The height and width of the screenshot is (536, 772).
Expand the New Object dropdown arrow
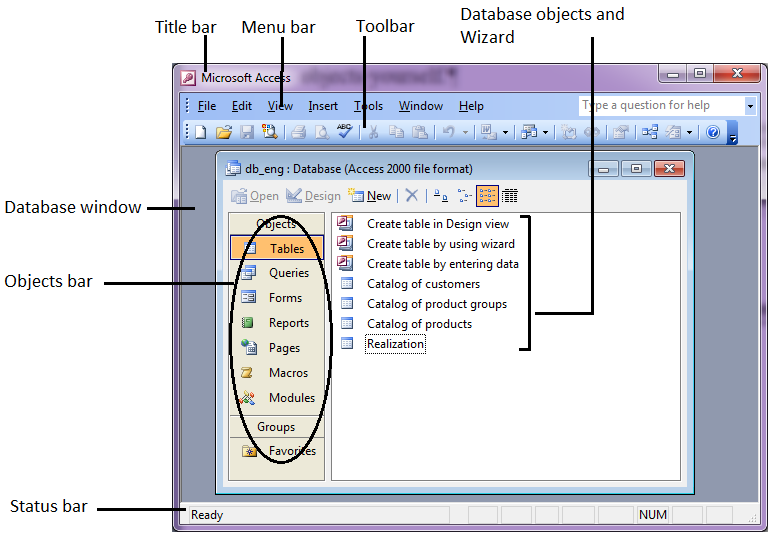689,132
